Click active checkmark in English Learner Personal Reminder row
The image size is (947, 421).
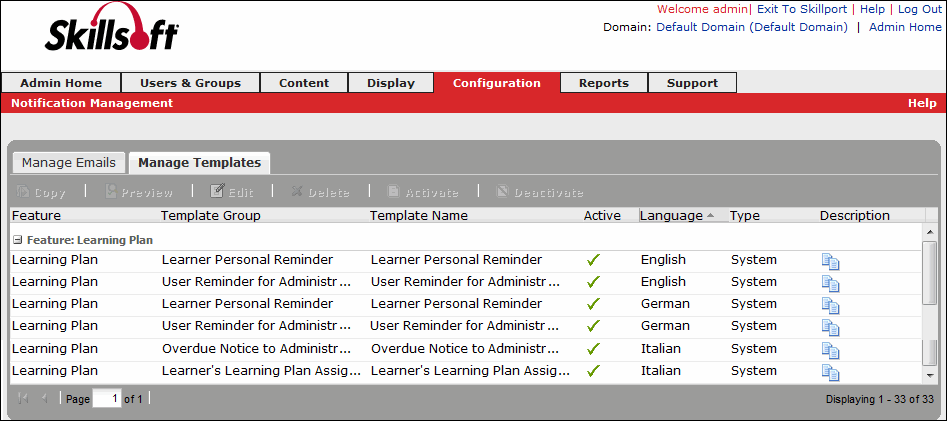coord(594,260)
